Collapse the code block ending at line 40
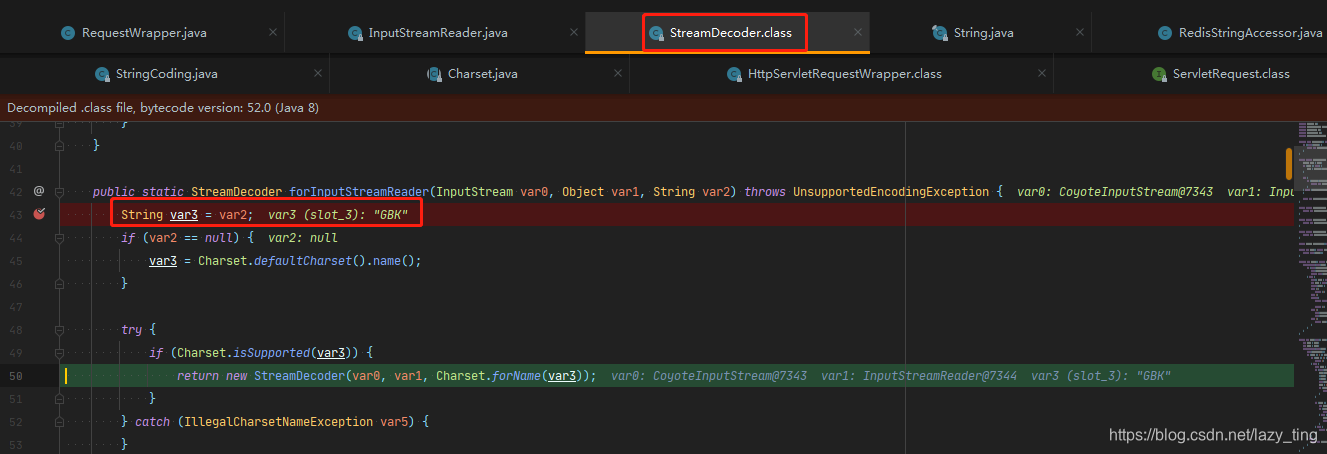 click(x=62, y=145)
